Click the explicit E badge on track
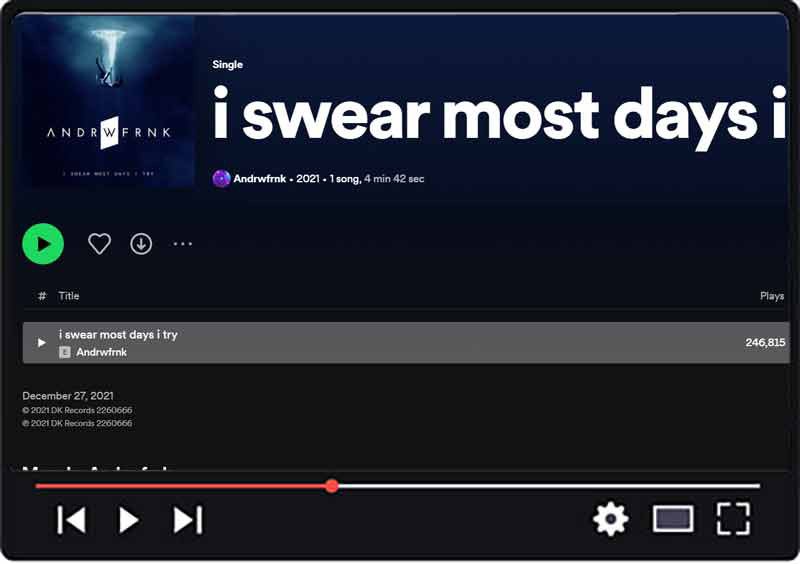 64,352
